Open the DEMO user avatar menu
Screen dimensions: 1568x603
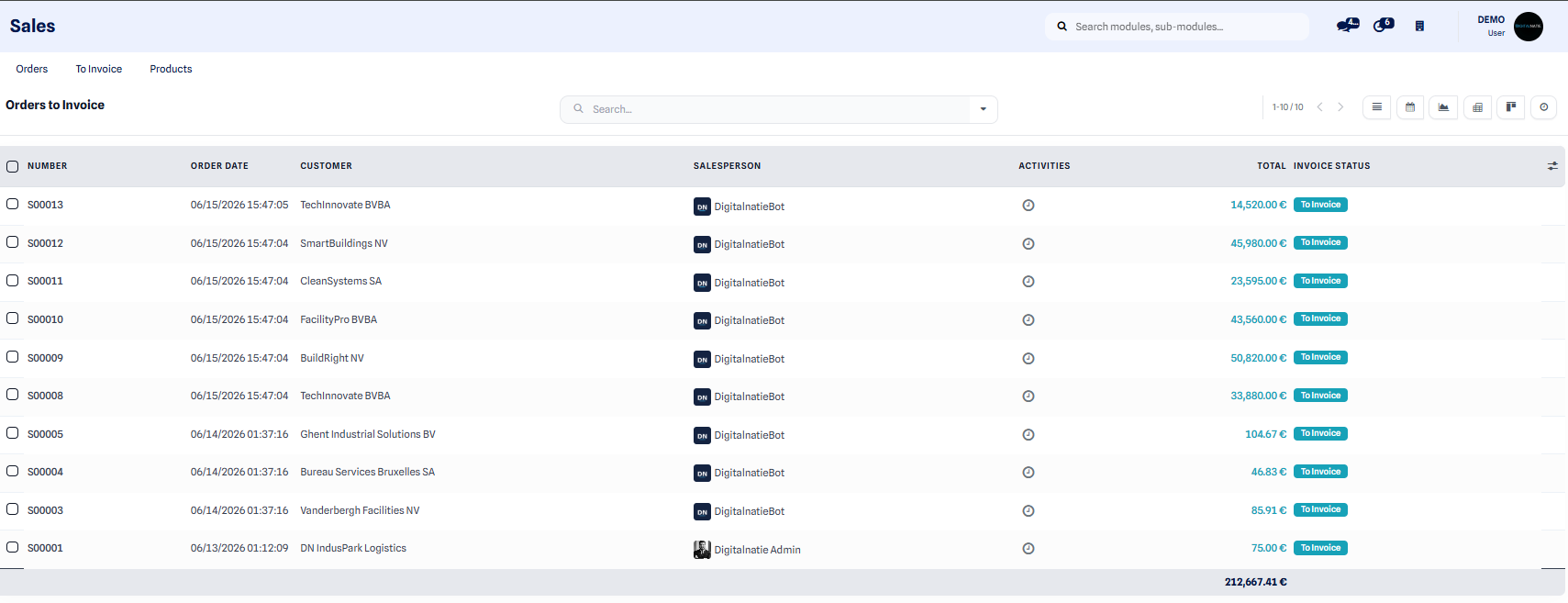[1528, 26]
